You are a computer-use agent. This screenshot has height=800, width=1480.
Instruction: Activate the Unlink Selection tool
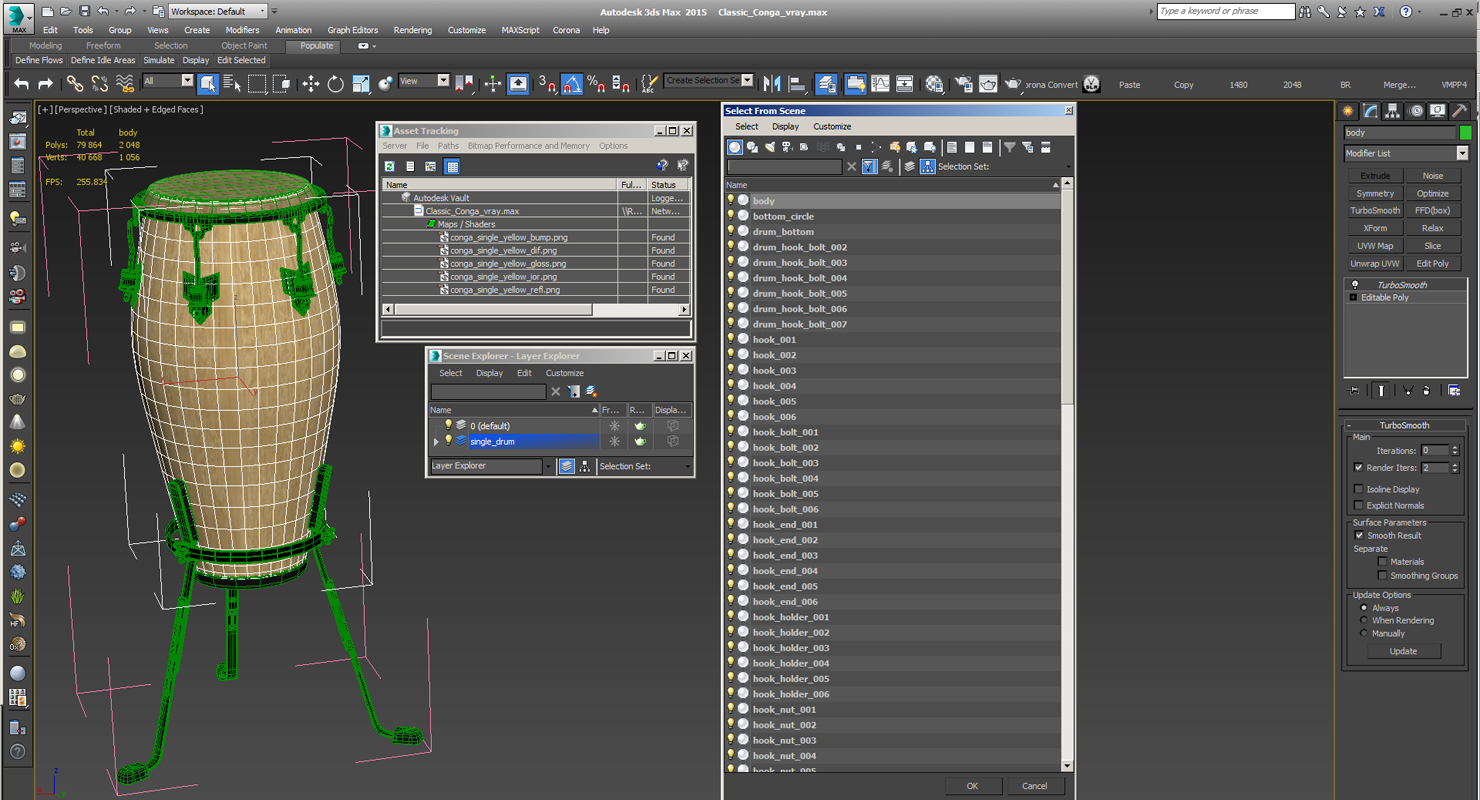click(100, 84)
